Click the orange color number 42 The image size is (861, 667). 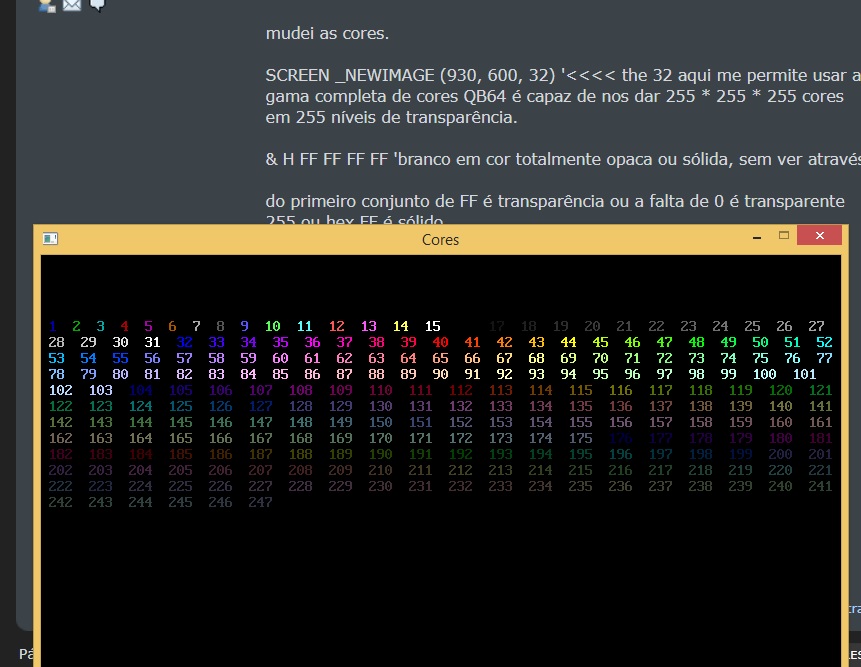coord(504,342)
